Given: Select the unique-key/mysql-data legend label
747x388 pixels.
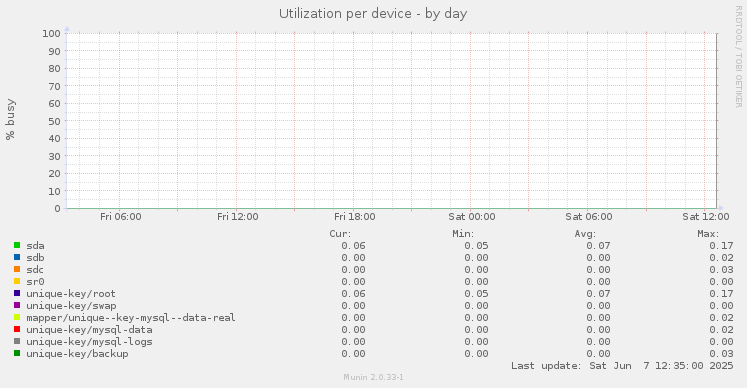Looking at the screenshot, I should pos(89,330).
